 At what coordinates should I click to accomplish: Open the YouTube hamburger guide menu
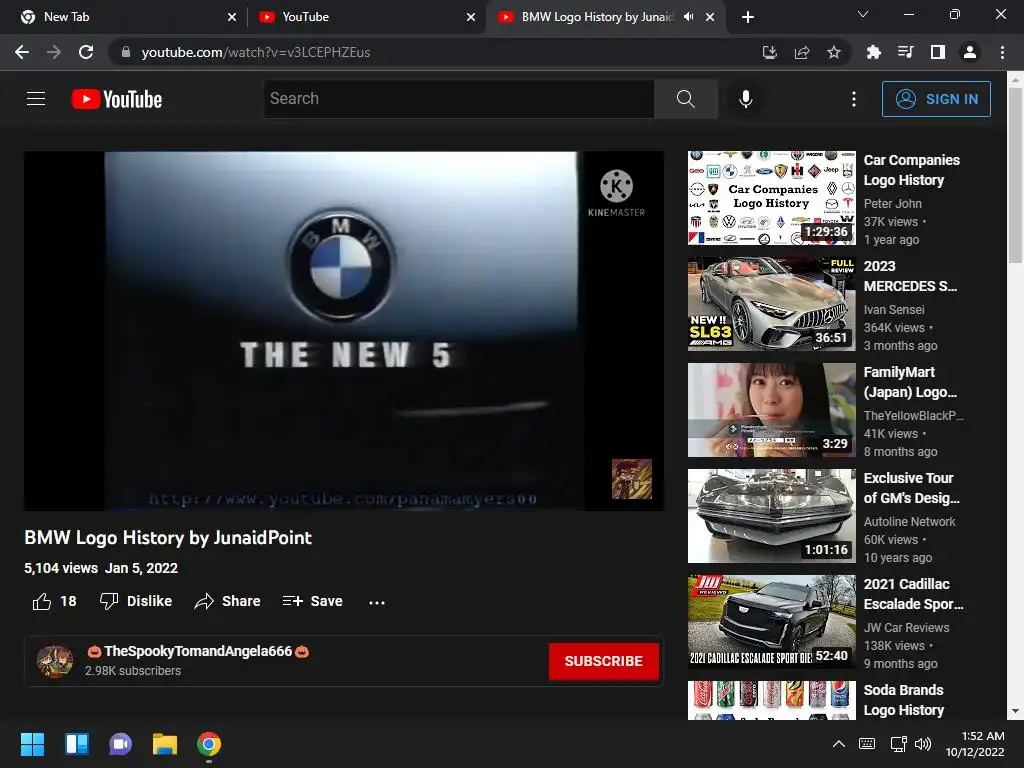tap(36, 99)
